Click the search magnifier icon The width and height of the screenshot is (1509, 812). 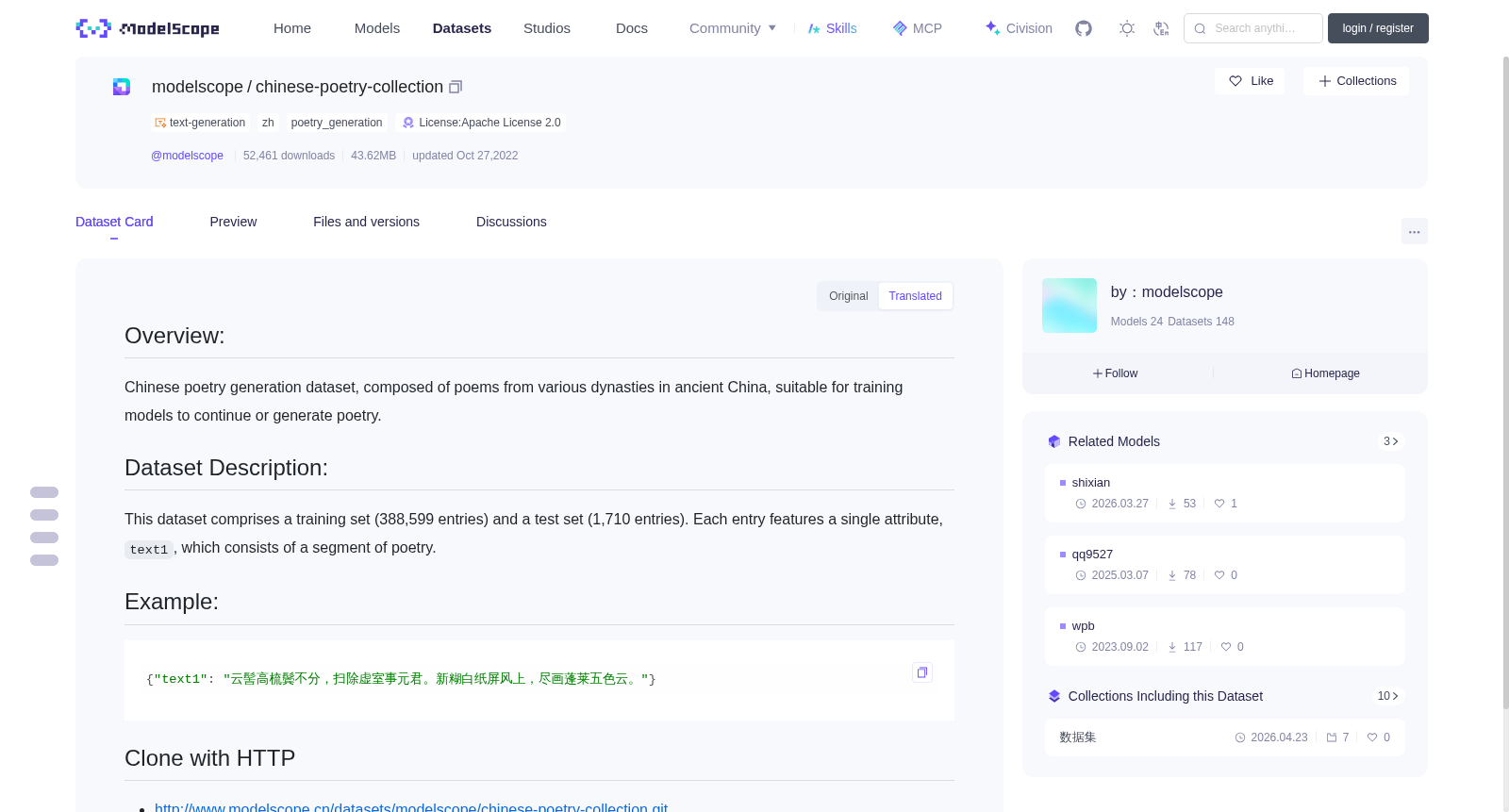click(x=1200, y=28)
